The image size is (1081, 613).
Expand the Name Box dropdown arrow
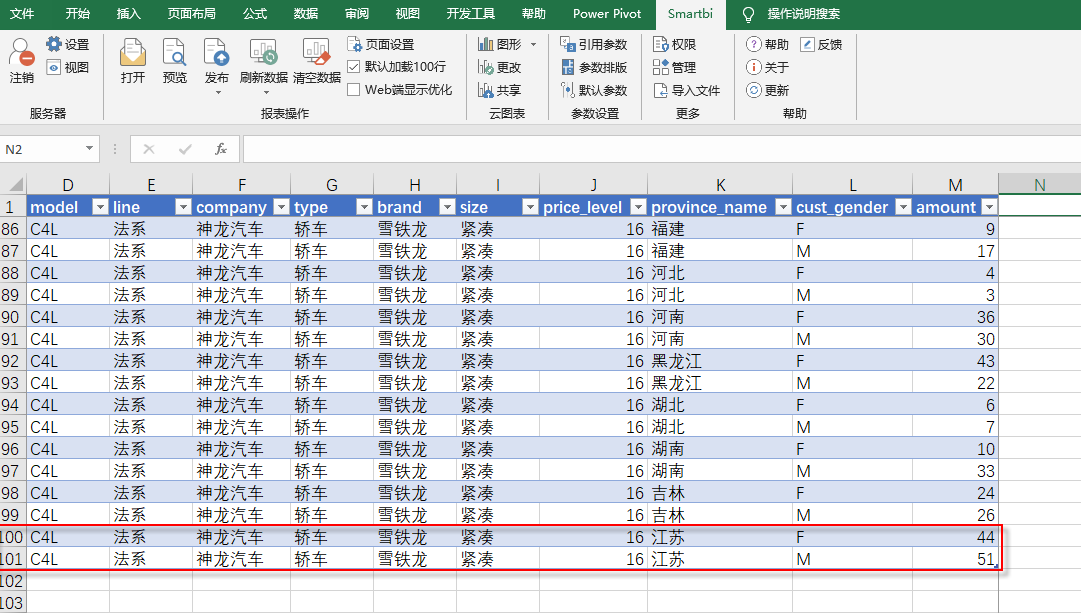(90, 149)
